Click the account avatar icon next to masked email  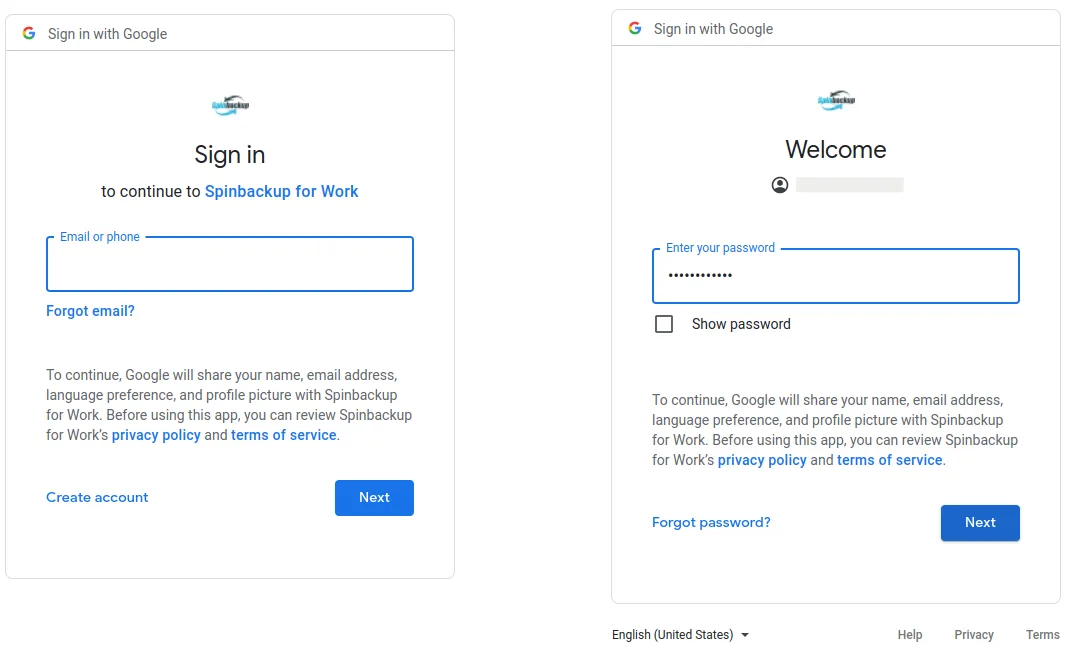click(779, 184)
